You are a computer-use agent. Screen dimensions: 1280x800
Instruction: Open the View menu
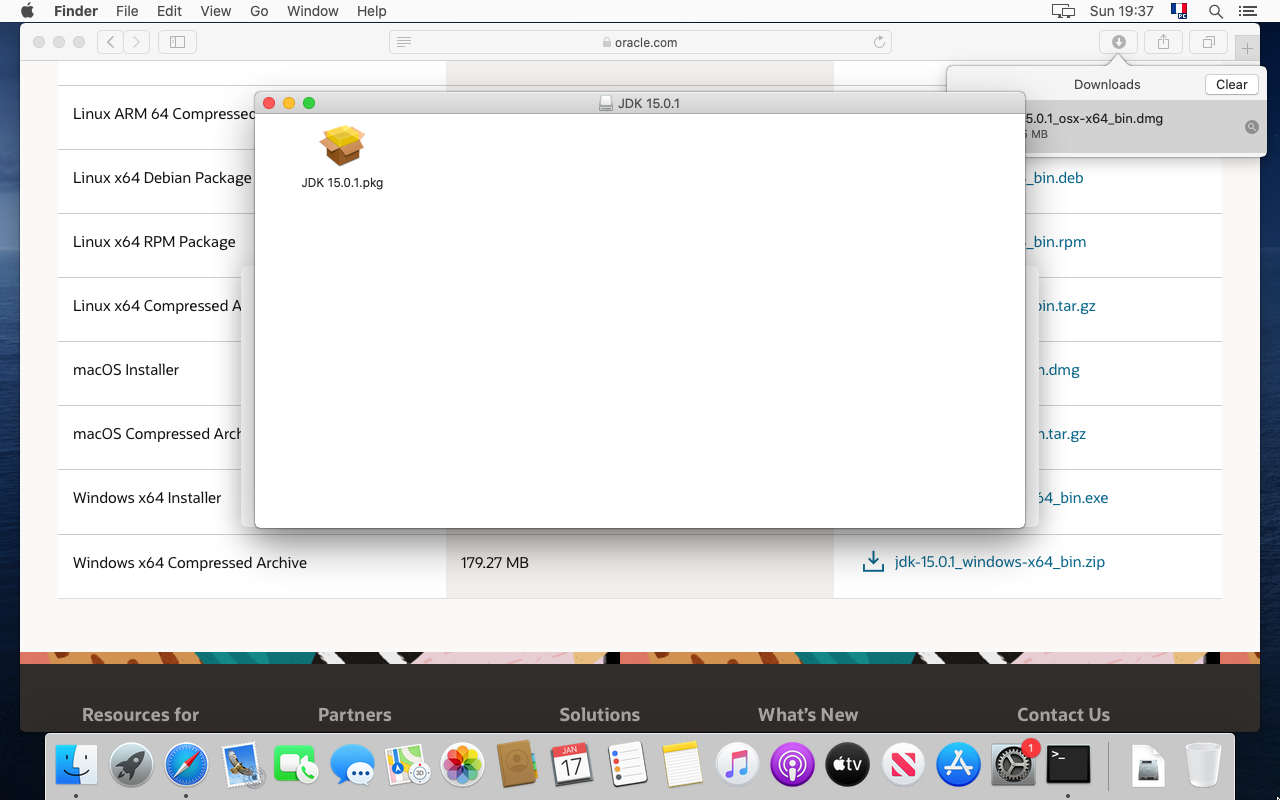click(216, 11)
